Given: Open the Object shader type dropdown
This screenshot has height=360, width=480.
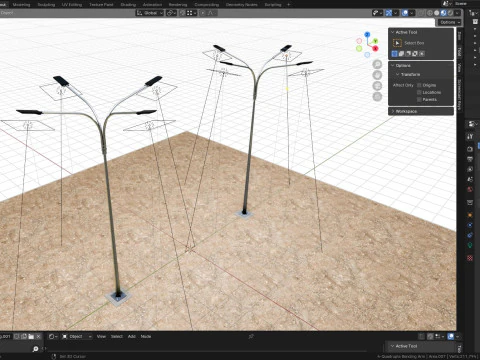Looking at the screenshot, I should [77, 337].
